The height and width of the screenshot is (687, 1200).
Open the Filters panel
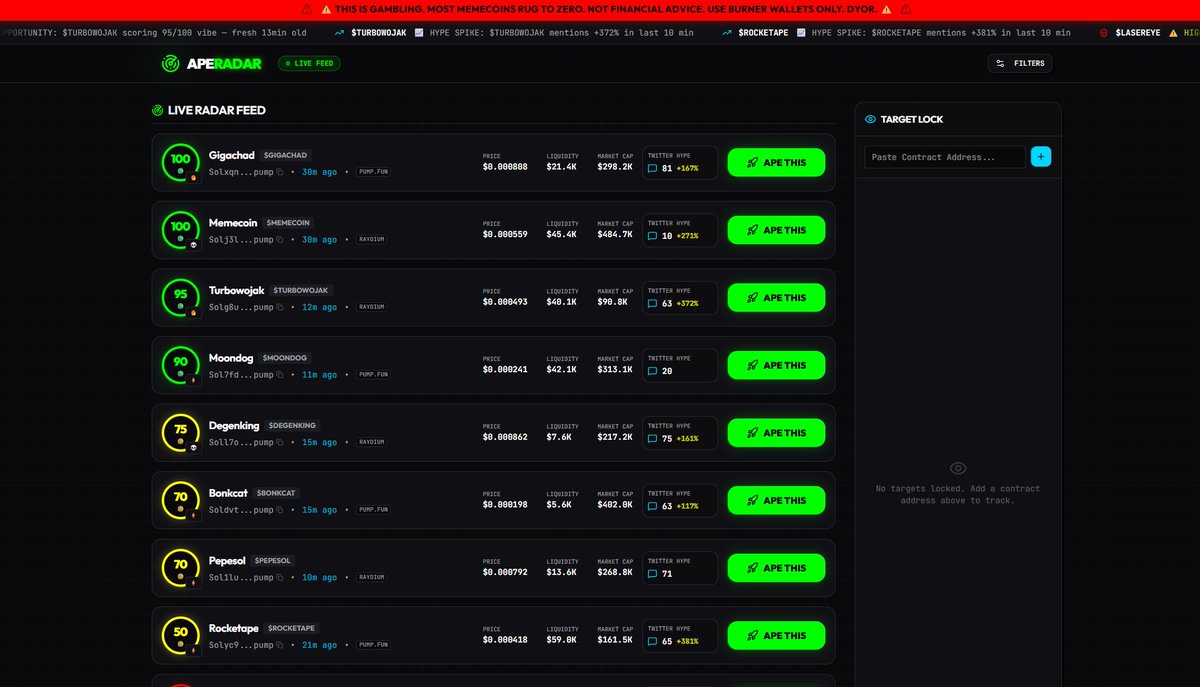pyautogui.click(x=1019, y=63)
